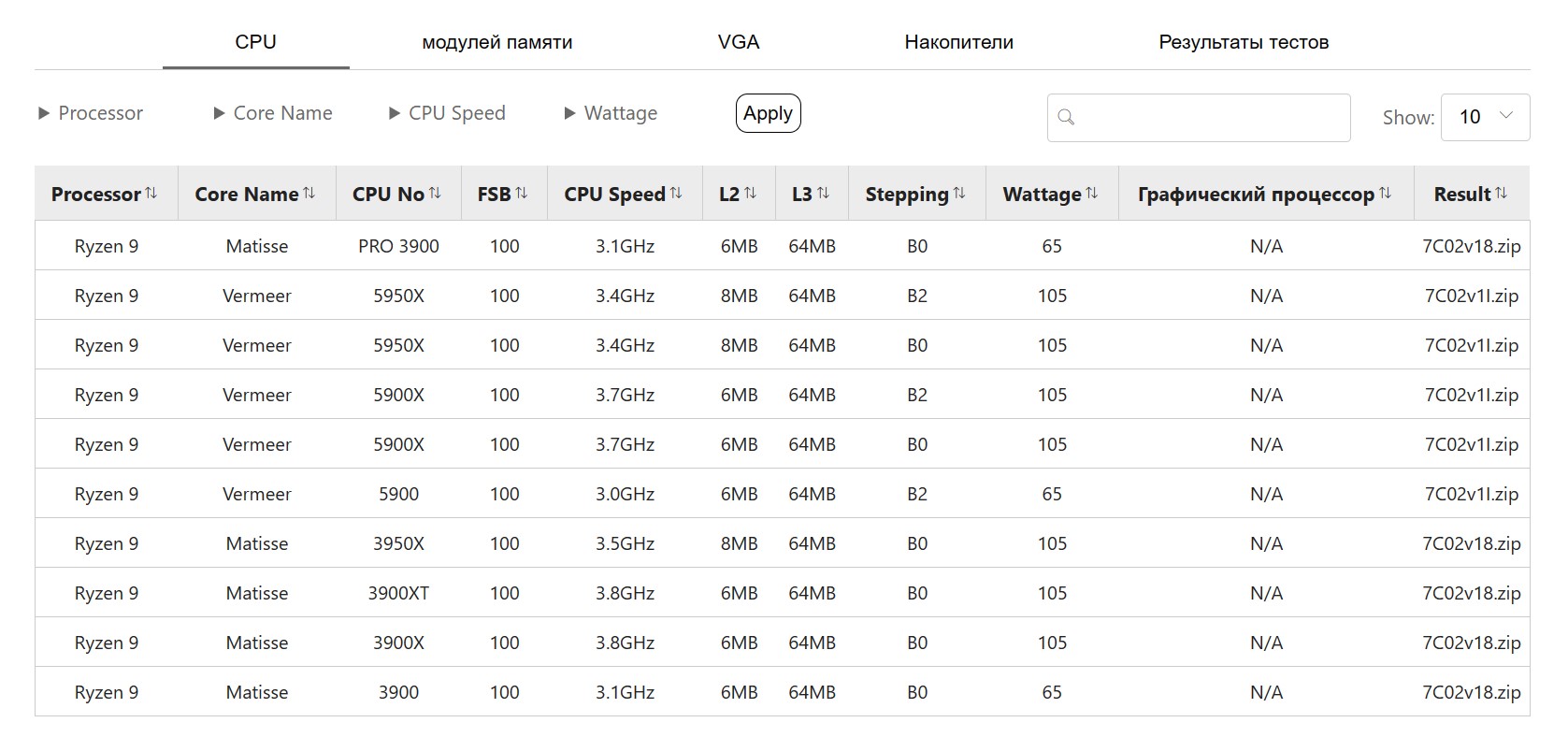Screen dimensions: 1568x737
Task: Click Vermeer in the 5900 row
Action: point(257,494)
